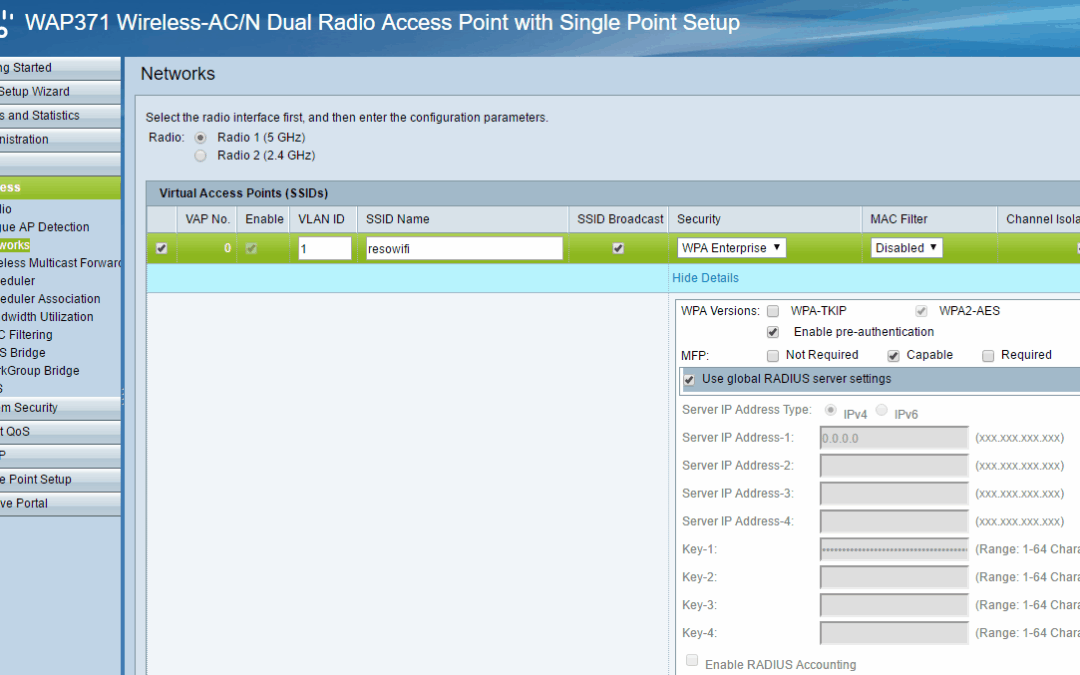Click the Hide Details link

(705, 278)
